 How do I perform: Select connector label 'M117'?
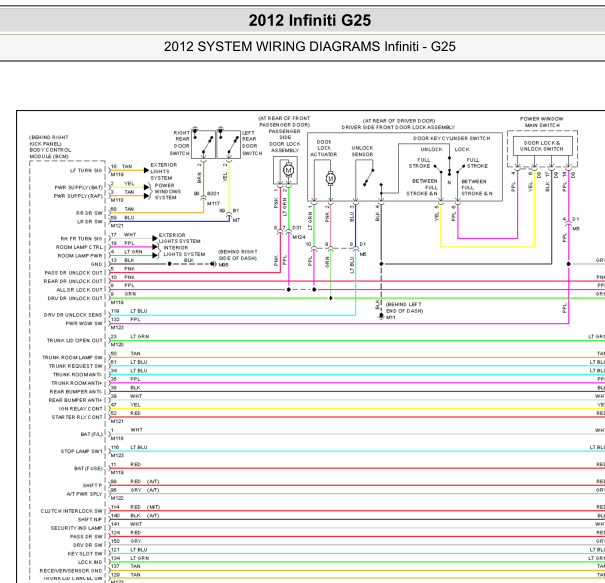213,203
